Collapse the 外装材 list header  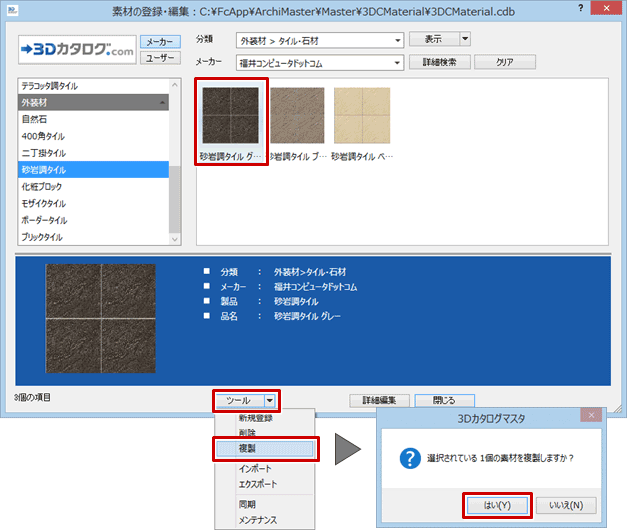(161, 102)
